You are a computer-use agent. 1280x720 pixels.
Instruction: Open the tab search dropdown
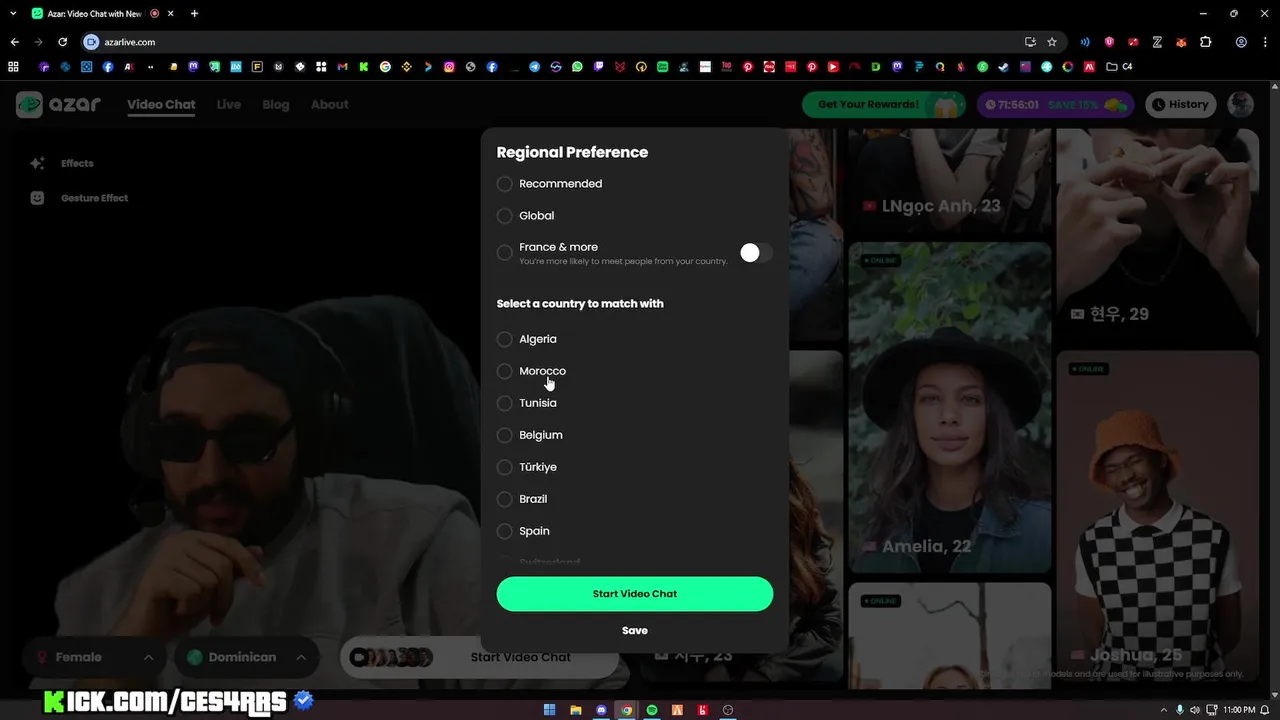tap(13, 14)
